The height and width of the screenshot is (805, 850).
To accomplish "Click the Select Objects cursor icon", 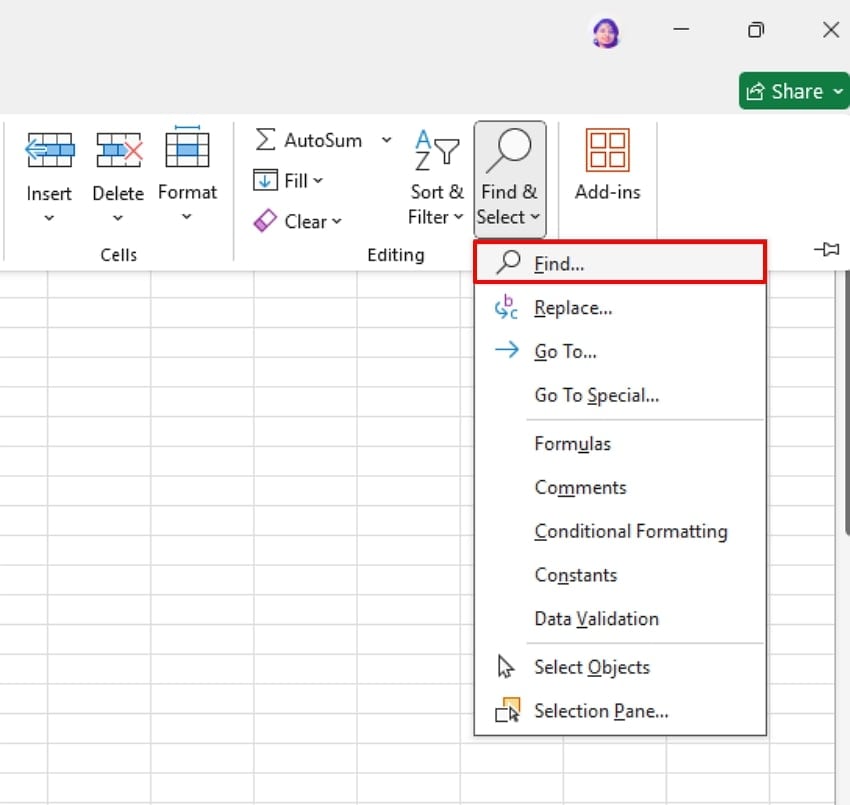I will (505, 667).
